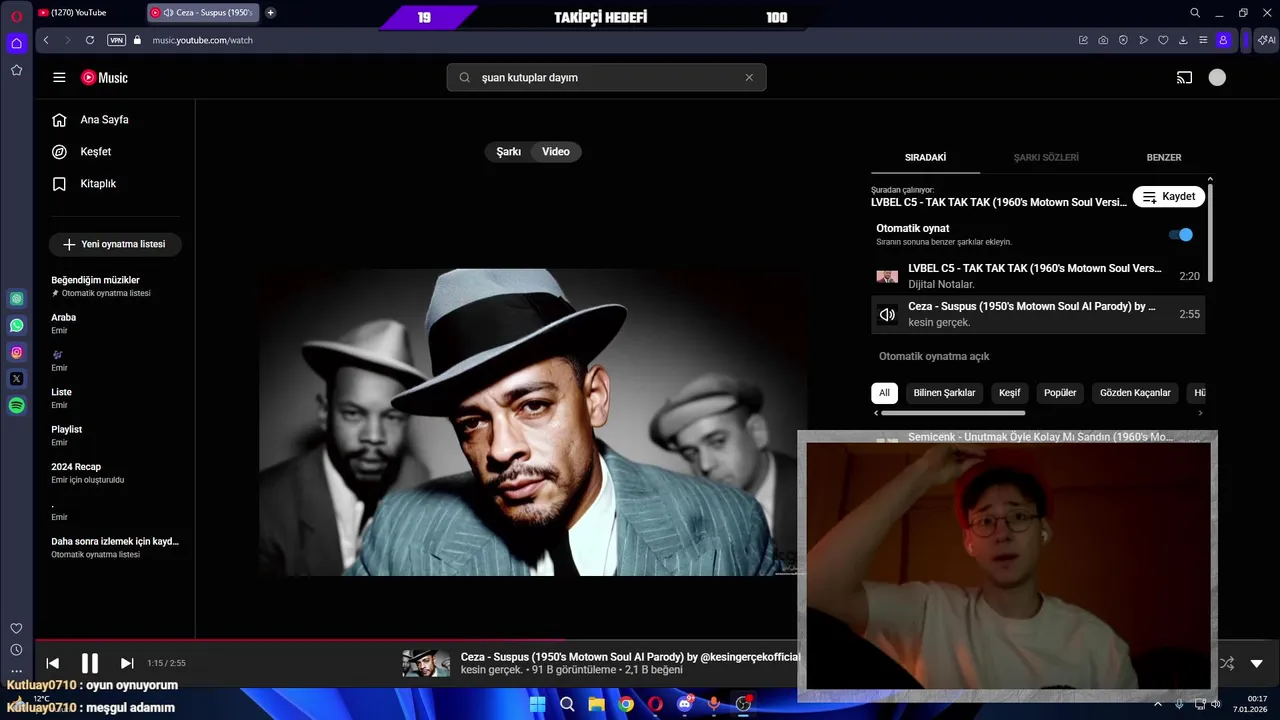Select the Keşif filter chip
This screenshot has width=1280, height=720.
coord(1010,393)
